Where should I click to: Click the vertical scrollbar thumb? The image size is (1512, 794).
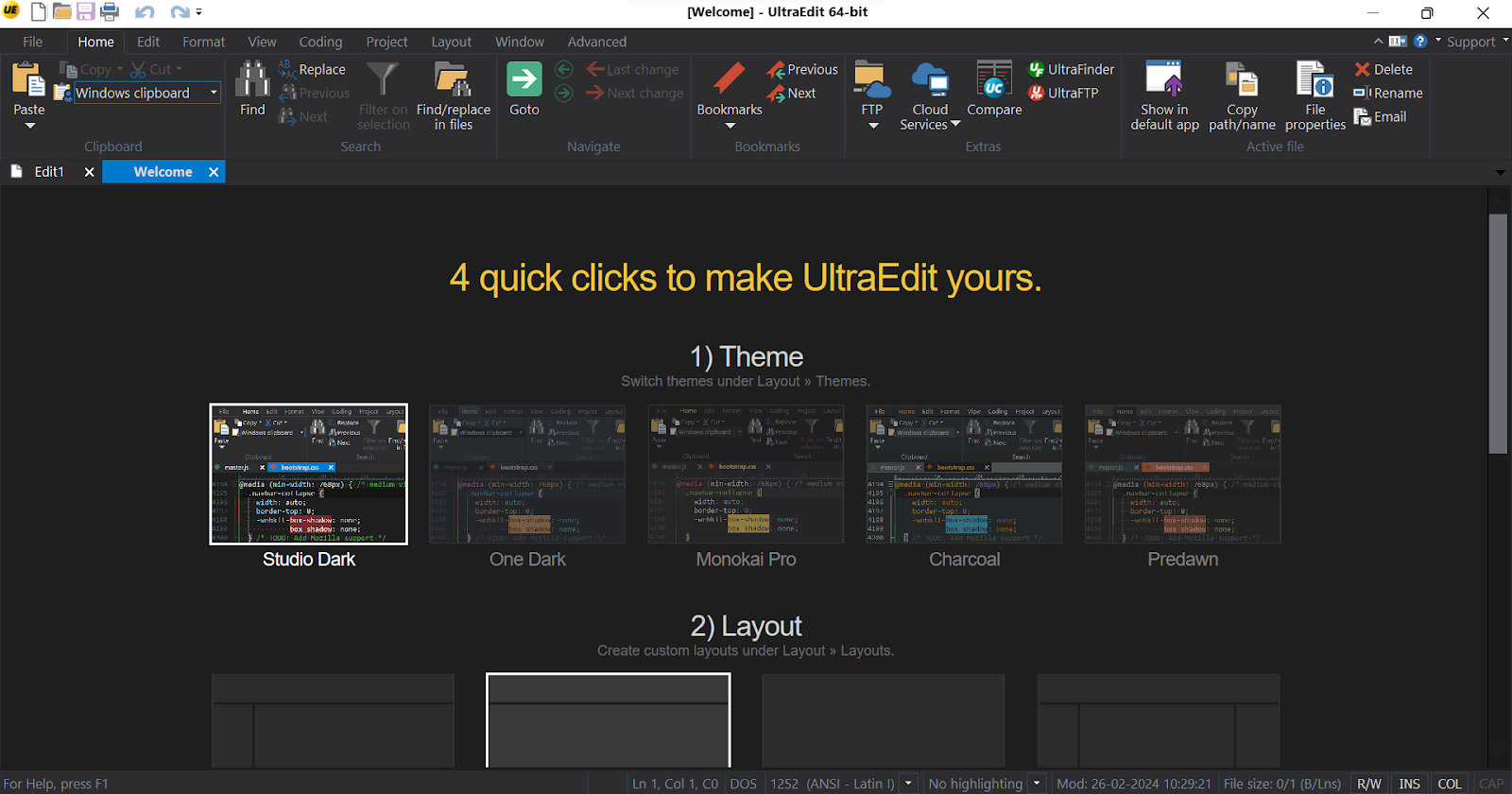point(1498,334)
